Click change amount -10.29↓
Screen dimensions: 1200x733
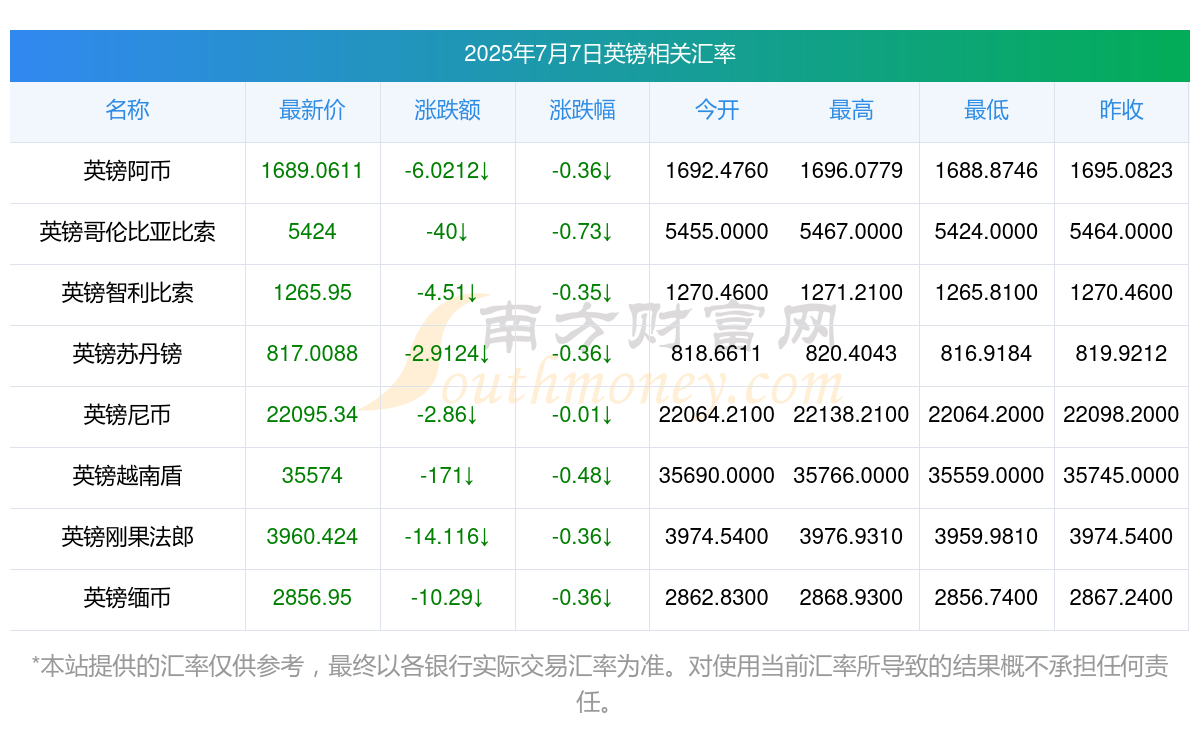point(447,598)
